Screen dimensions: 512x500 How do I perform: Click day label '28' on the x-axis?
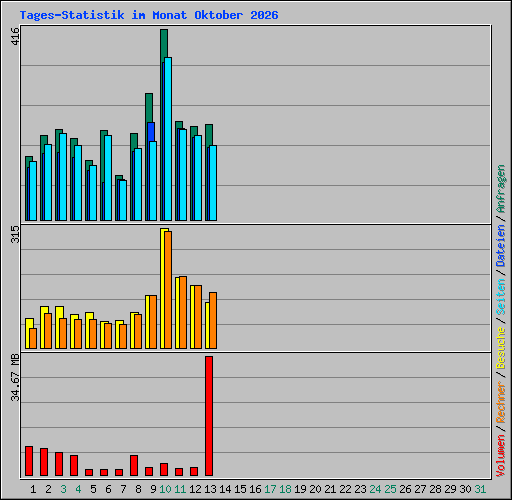435,489
